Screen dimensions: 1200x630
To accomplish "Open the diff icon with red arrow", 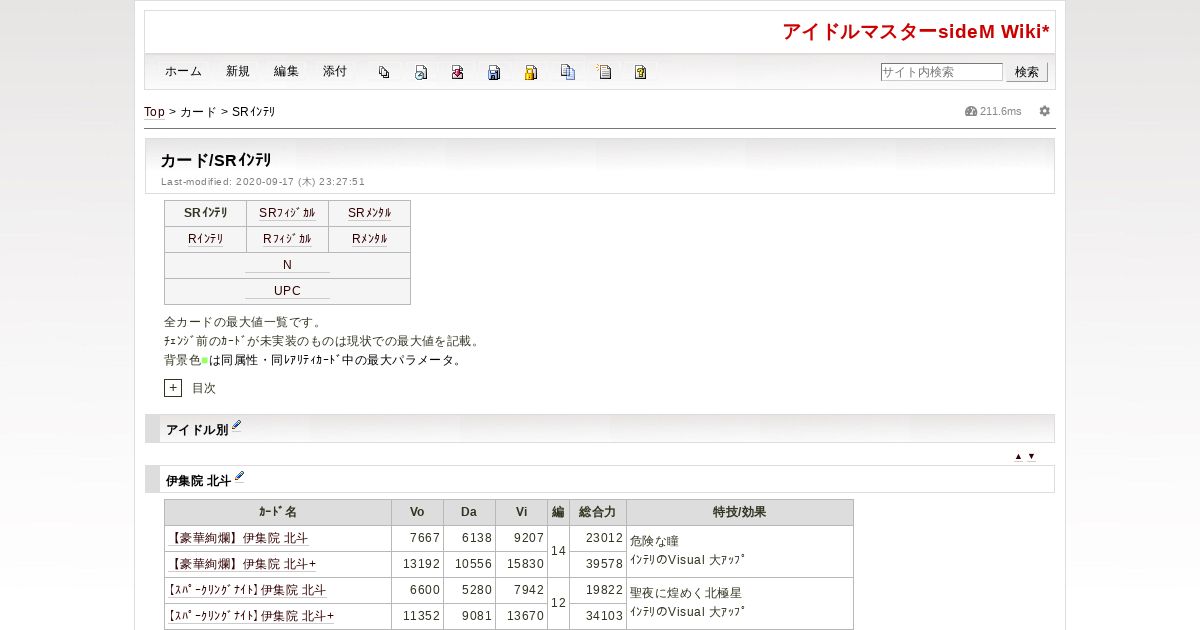I will pos(457,72).
